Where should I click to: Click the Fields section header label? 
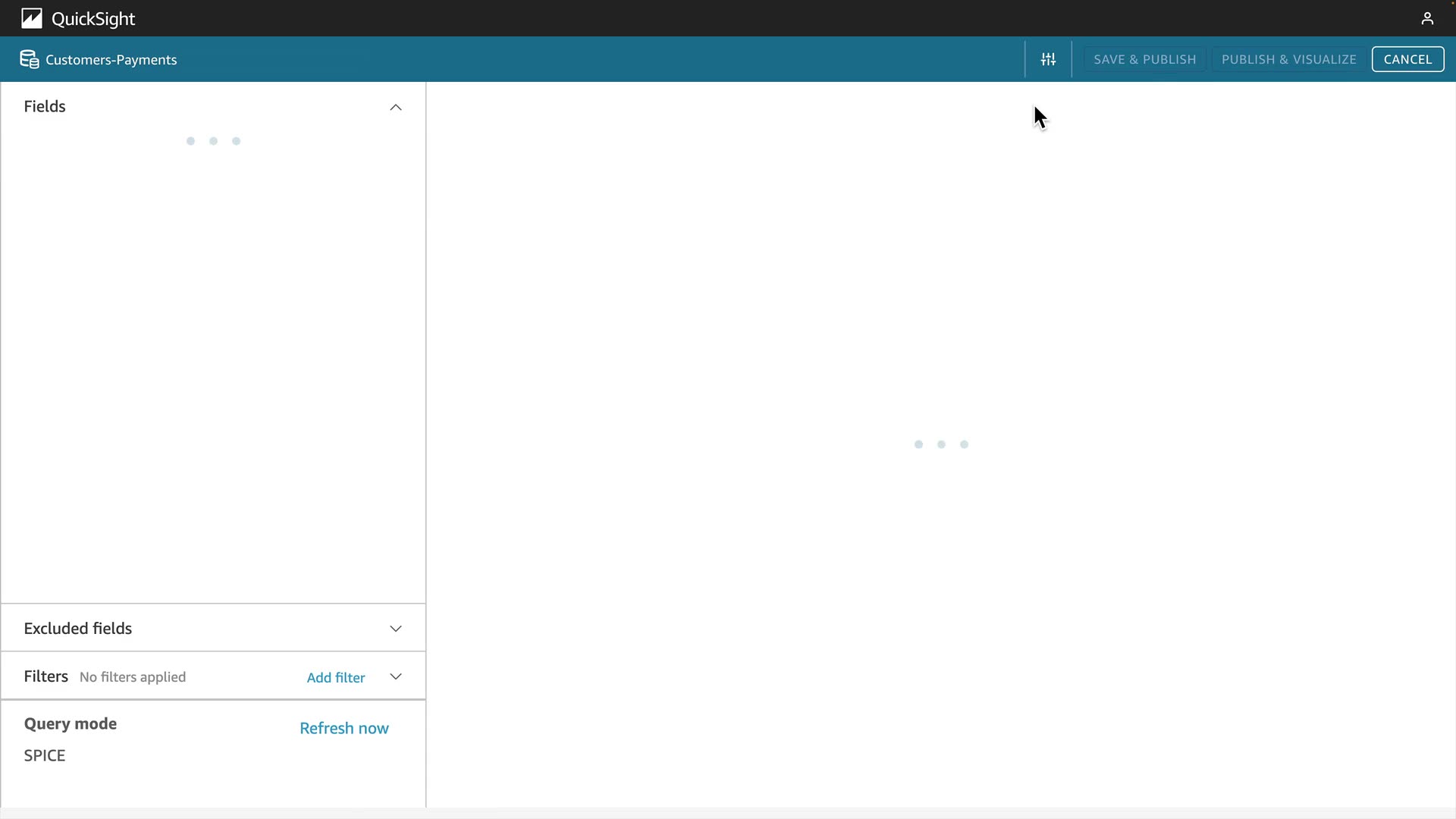[45, 106]
